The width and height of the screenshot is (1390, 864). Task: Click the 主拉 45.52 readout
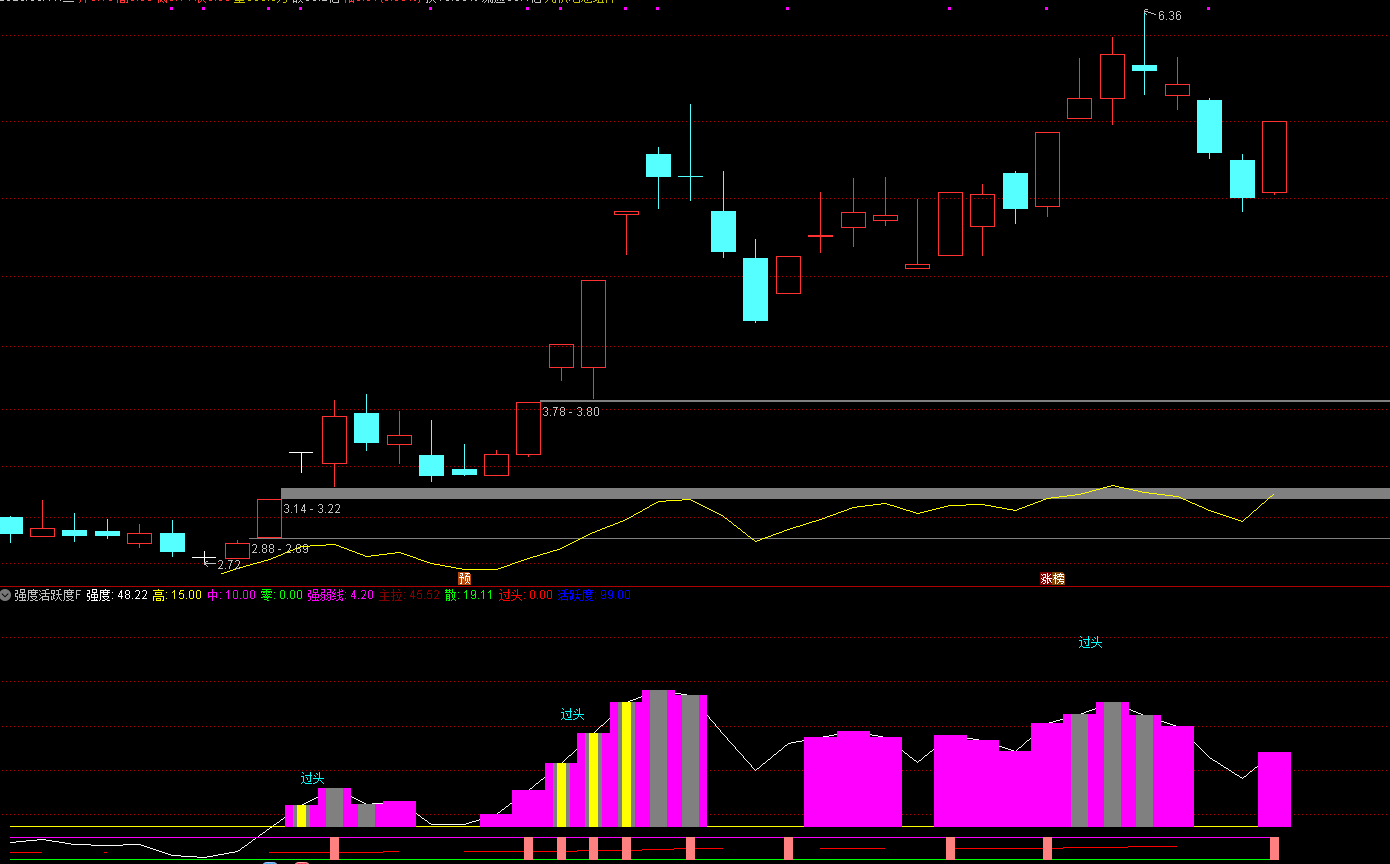tap(409, 595)
